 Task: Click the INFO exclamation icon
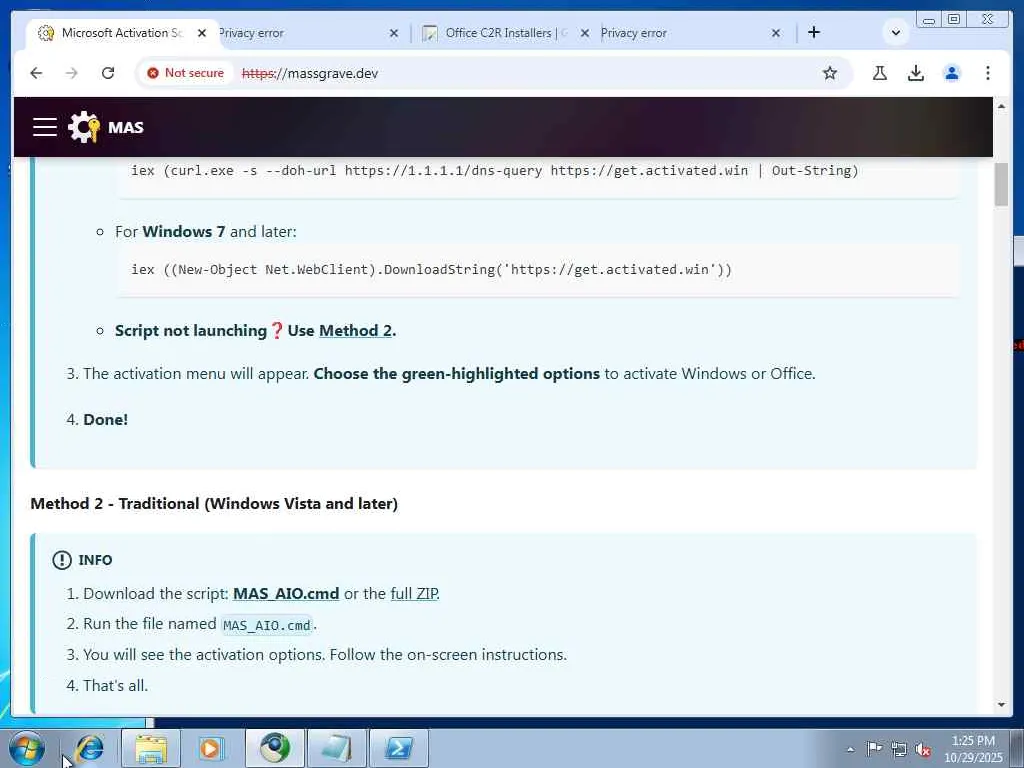62,560
